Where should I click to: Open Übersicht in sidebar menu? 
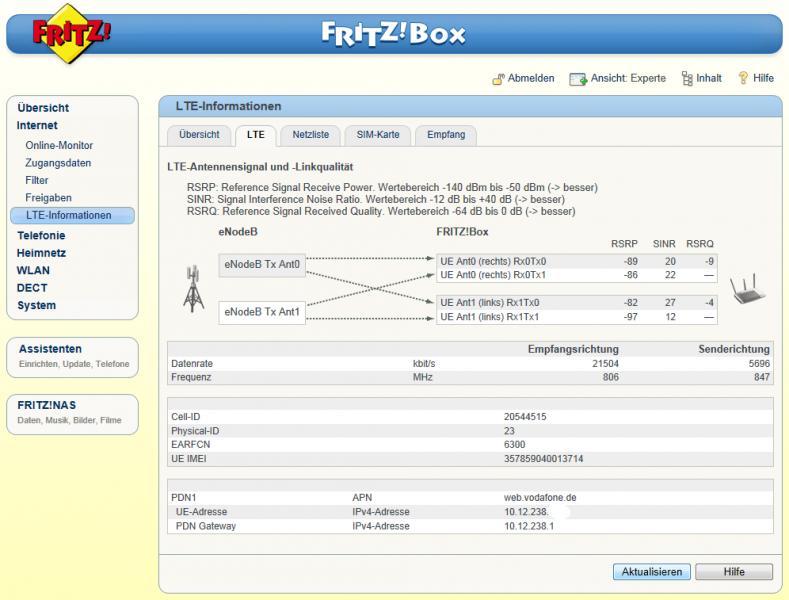pyautogui.click(x=43, y=108)
